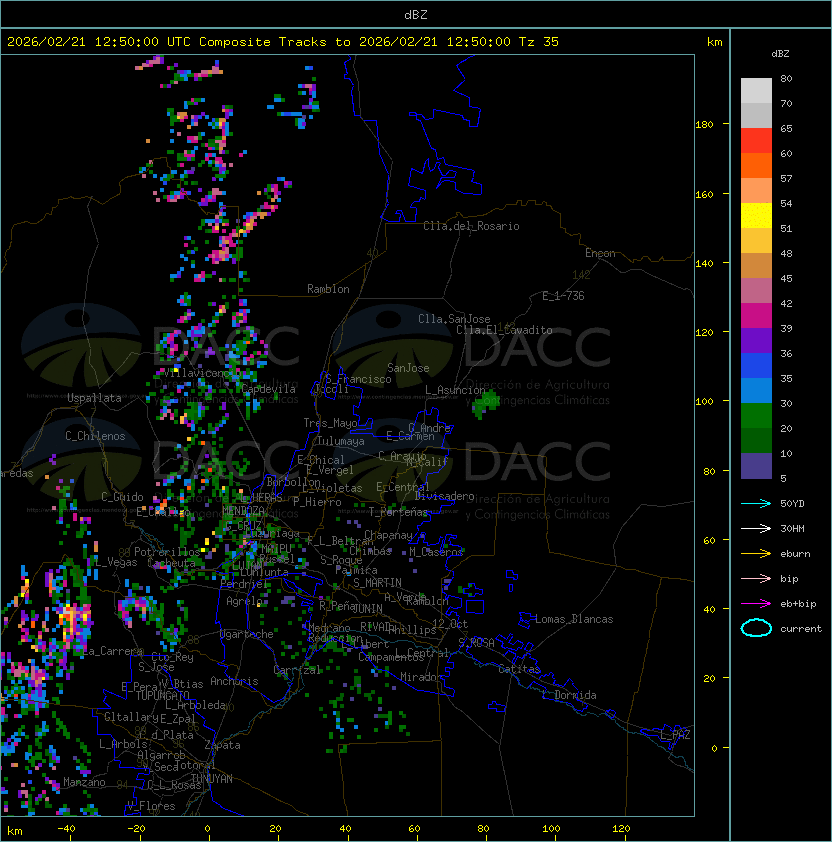Click the 'current' legend label

click(x=801, y=629)
